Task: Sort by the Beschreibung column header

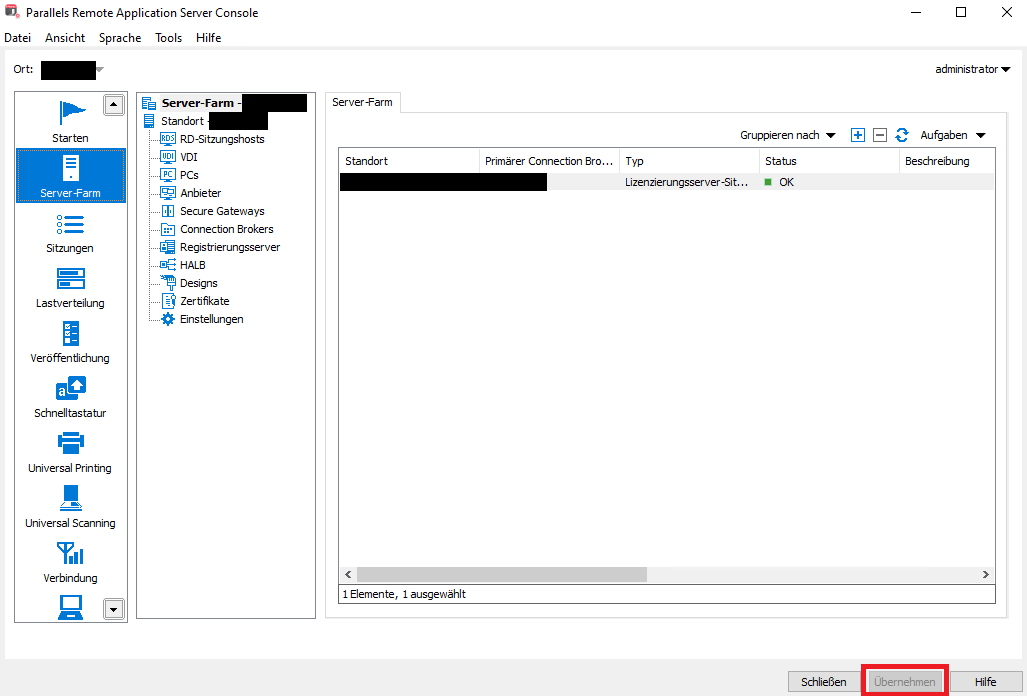Action: [x=947, y=161]
